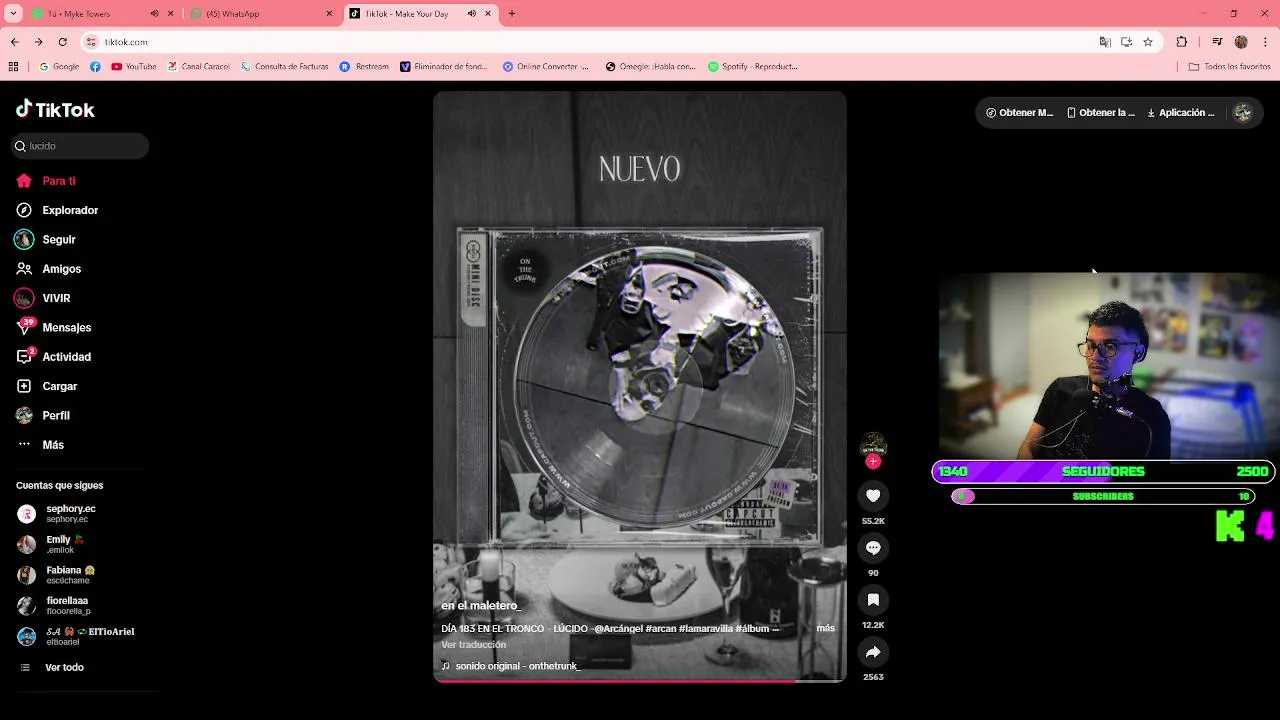Open the Restream bookmark
Image resolution: width=1280 pixels, height=720 pixels.
365,67
